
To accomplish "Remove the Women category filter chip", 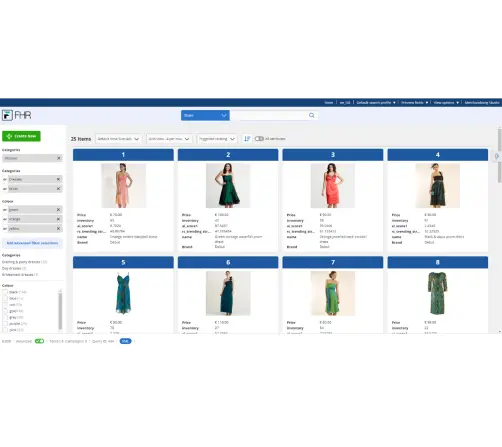I will tap(59, 158).
